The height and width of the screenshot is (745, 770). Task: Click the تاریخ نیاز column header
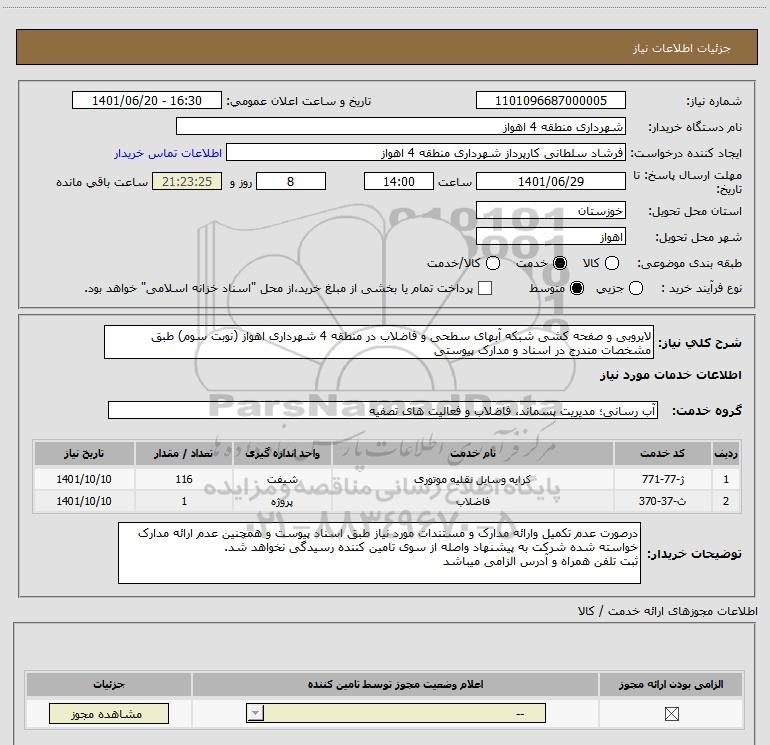coord(84,453)
